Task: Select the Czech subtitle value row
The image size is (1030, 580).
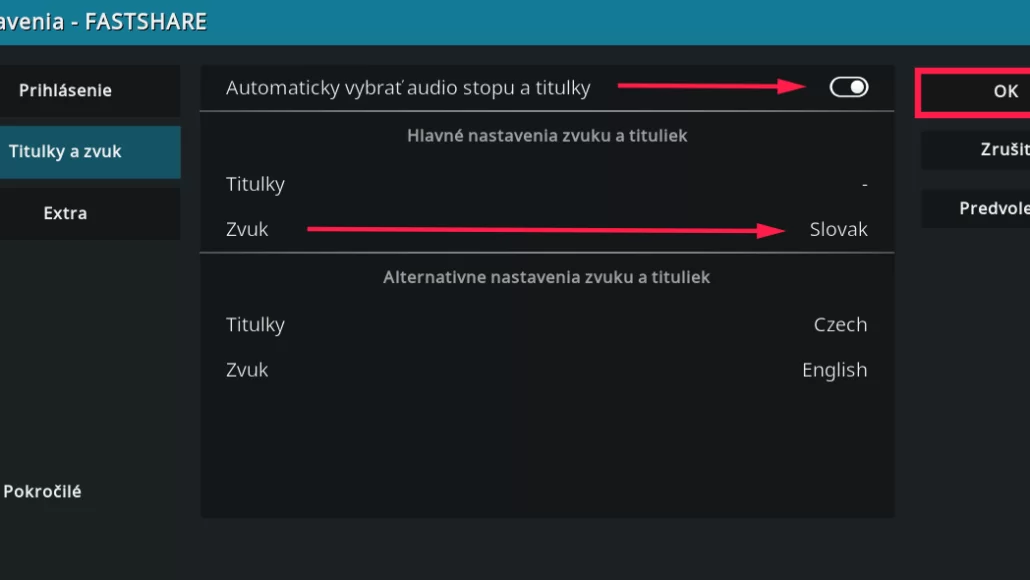Action: click(x=840, y=324)
